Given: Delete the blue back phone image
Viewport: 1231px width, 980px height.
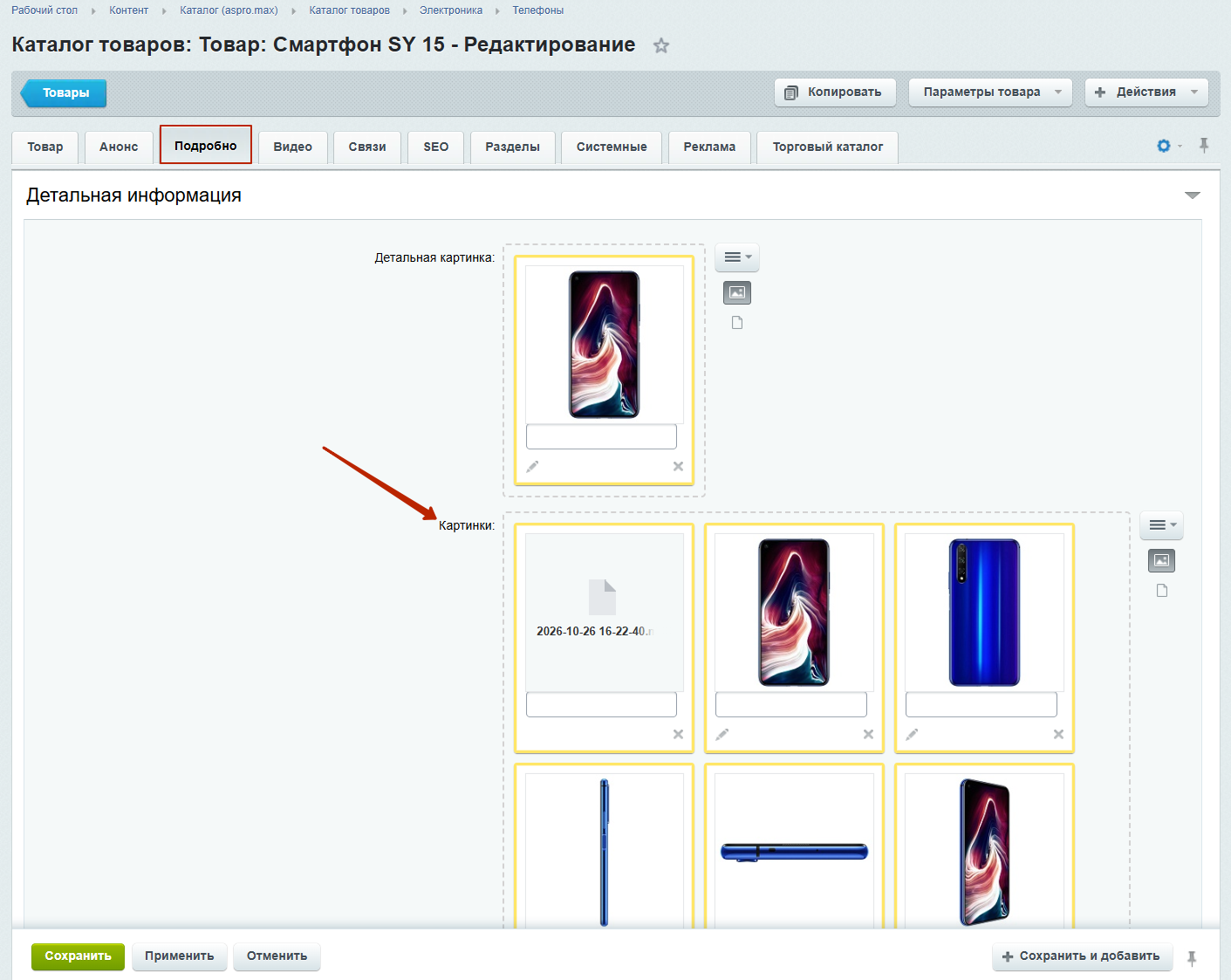Looking at the screenshot, I should (1058, 735).
